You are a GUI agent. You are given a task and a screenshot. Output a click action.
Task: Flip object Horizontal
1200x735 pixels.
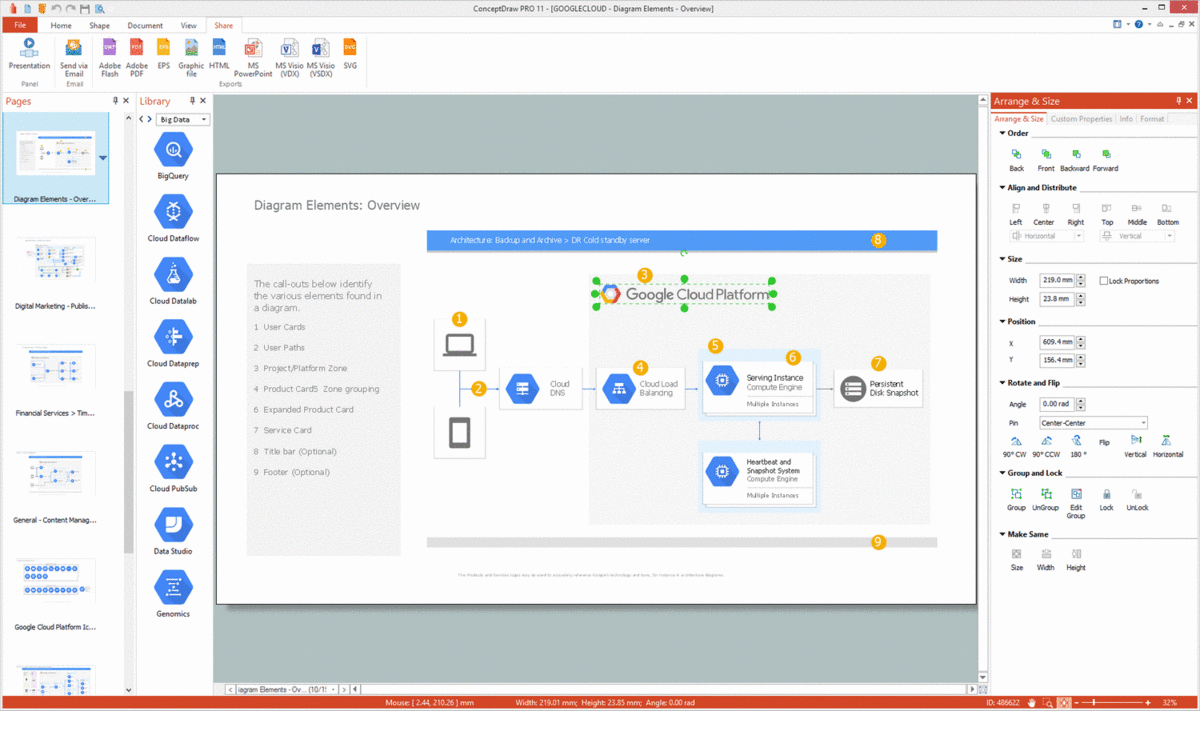click(x=1167, y=446)
